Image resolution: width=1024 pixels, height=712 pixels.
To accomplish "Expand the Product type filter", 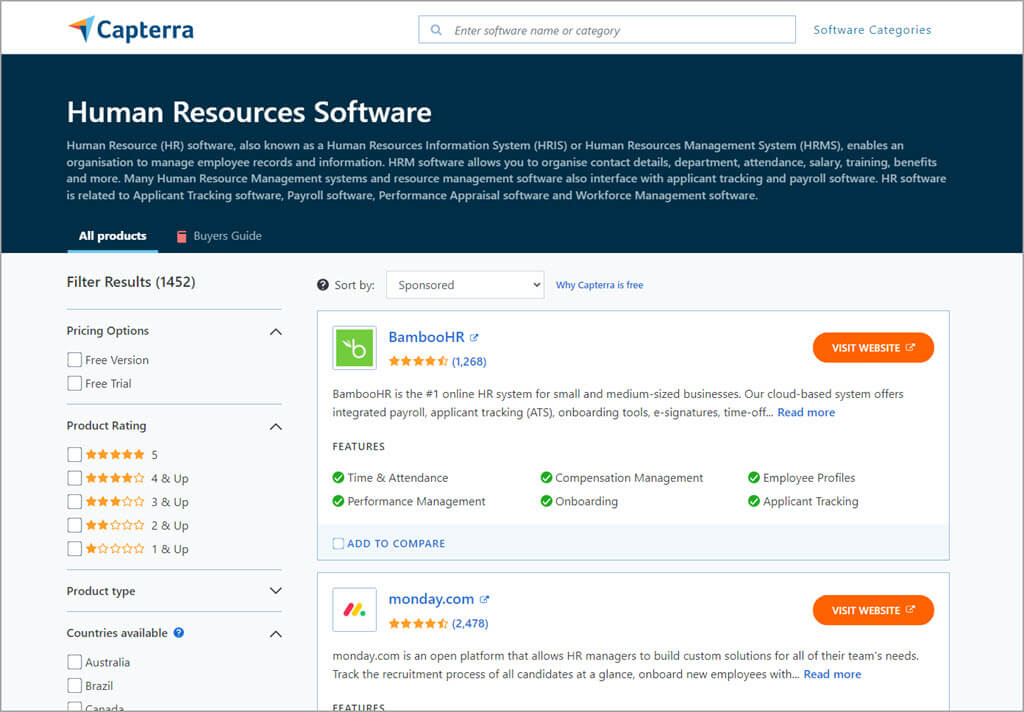I will click(x=276, y=591).
